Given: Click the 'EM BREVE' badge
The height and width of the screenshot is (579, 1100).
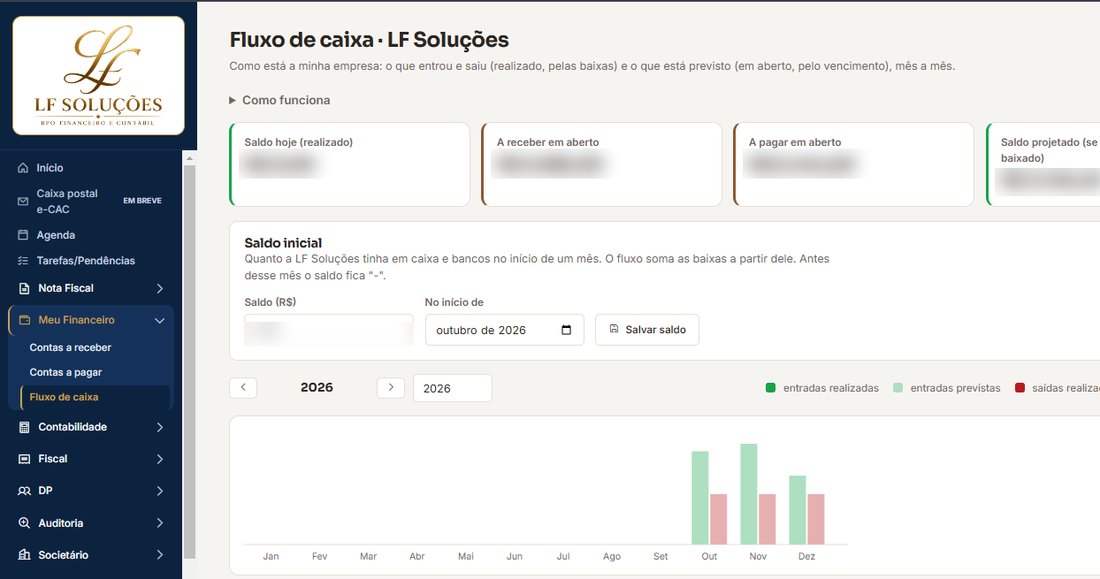Looking at the screenshot, I should (142, 201).
